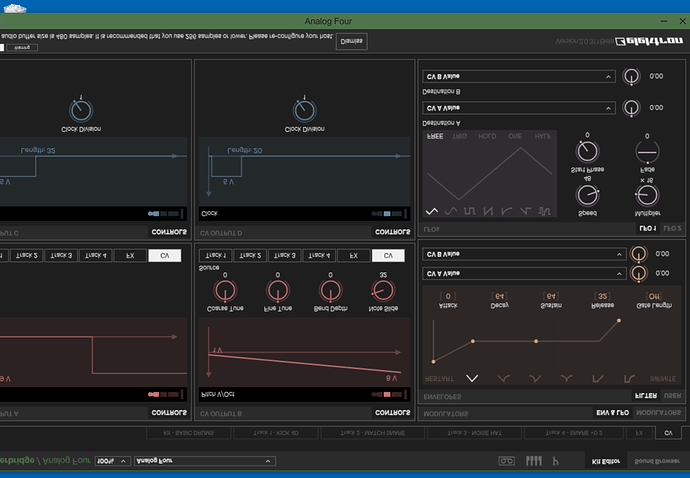Select the square wave LFO shape icon
The image size is (690, 478).
point(469,212)
